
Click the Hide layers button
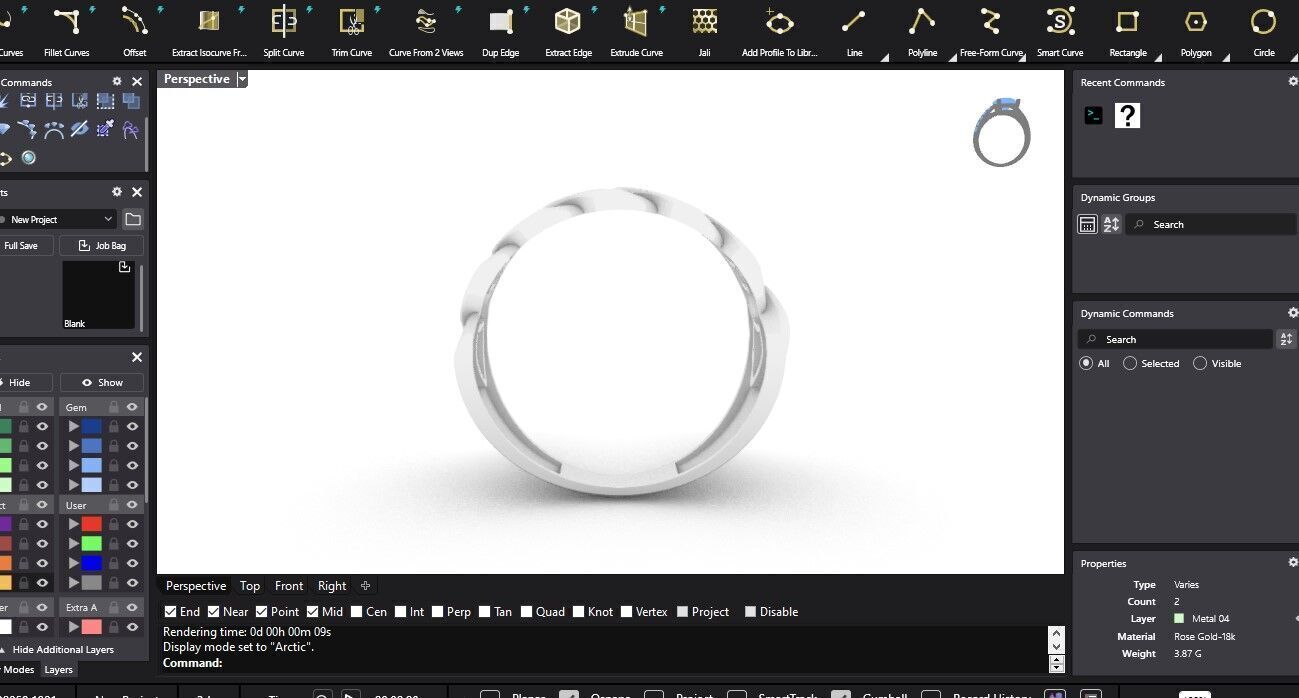(25, 382)
